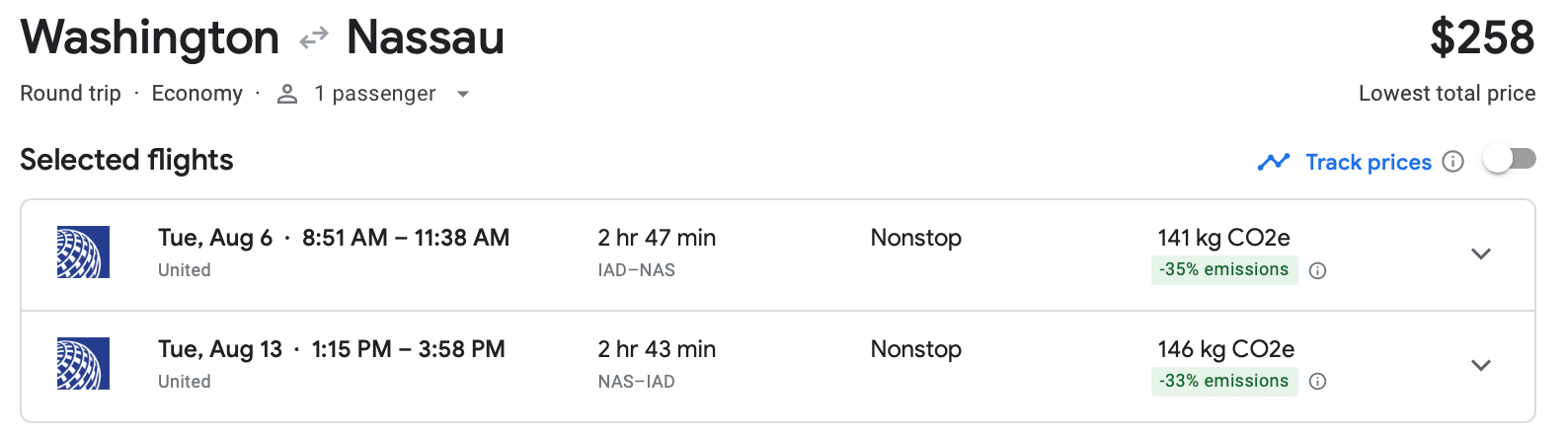Open the info icon beside Track prices
This screenshot has width=1568, height=434.
(1452, 162)
